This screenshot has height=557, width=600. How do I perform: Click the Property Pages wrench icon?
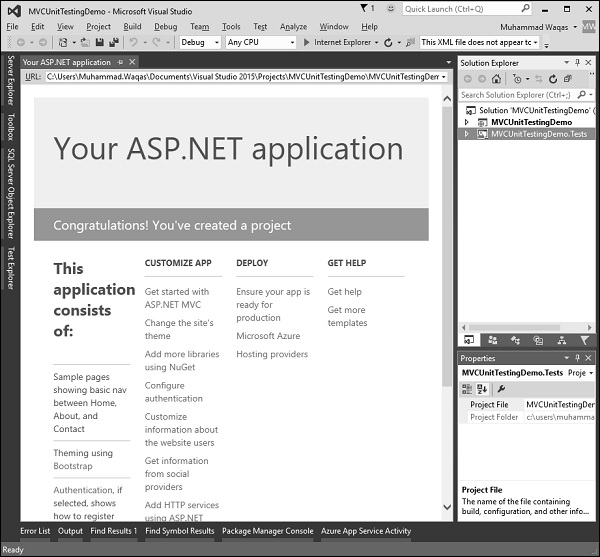point(501,389)
